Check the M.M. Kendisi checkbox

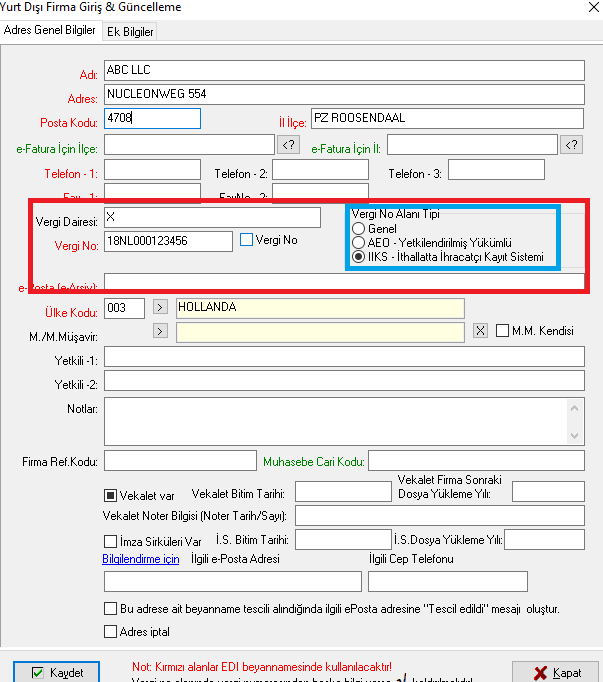[x=502, y=331]
